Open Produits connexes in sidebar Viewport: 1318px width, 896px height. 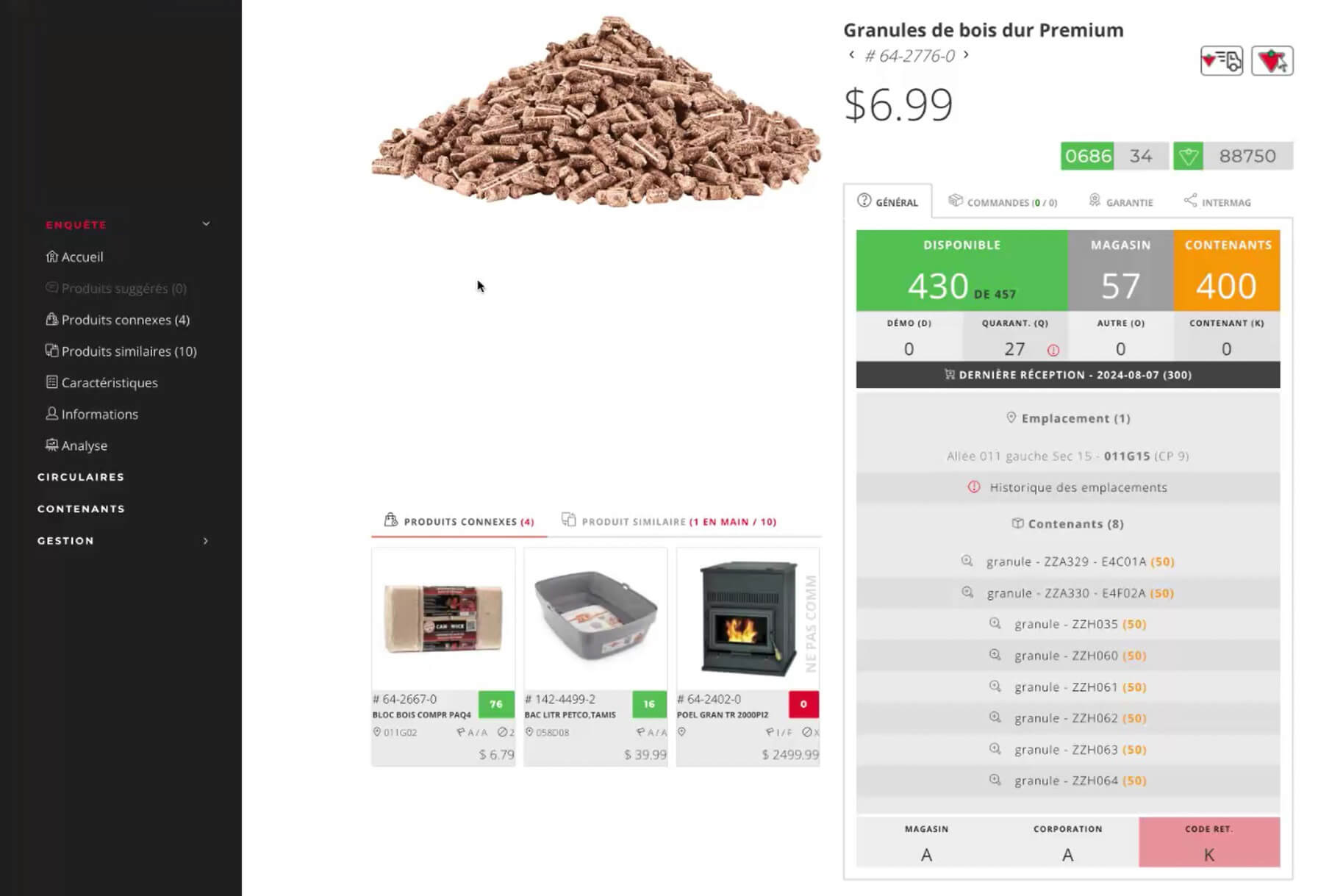tap(118, 320)
